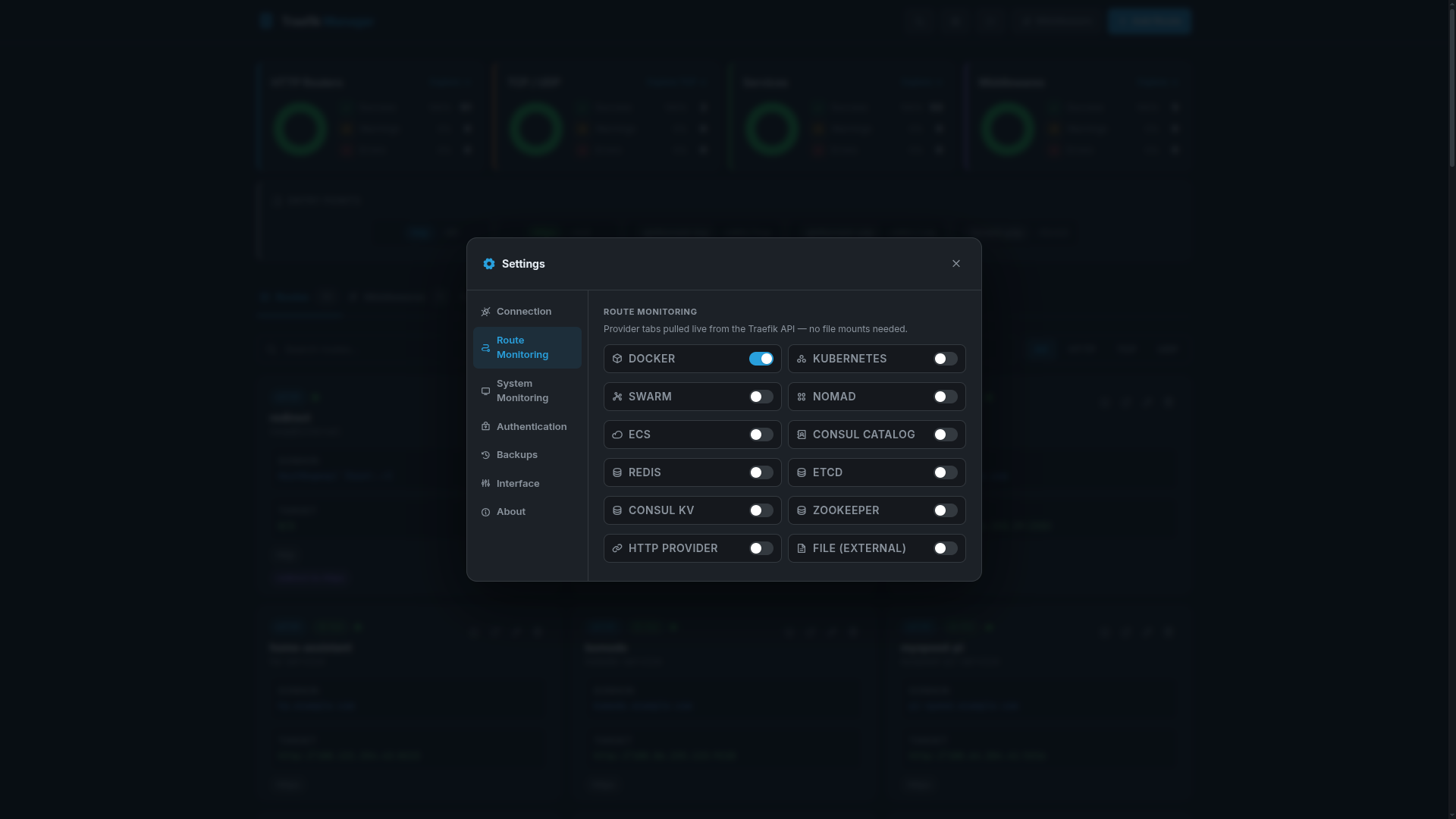Disable the DOCKER provider toggle

click(x=761, y=359)
